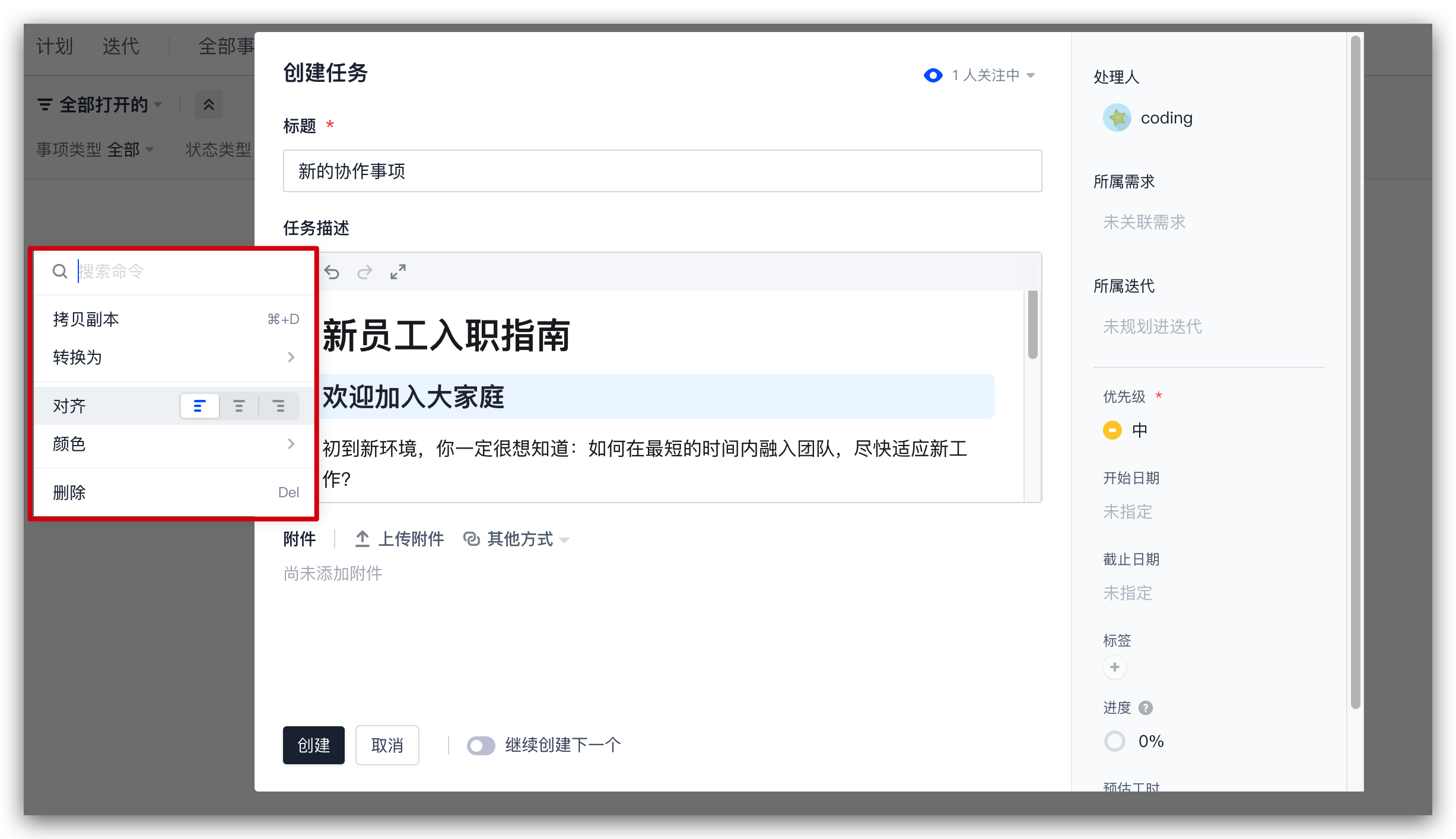Click paragraph starting 初到新环境
This screenshot has width=1456, height=839.
(645, 463)
